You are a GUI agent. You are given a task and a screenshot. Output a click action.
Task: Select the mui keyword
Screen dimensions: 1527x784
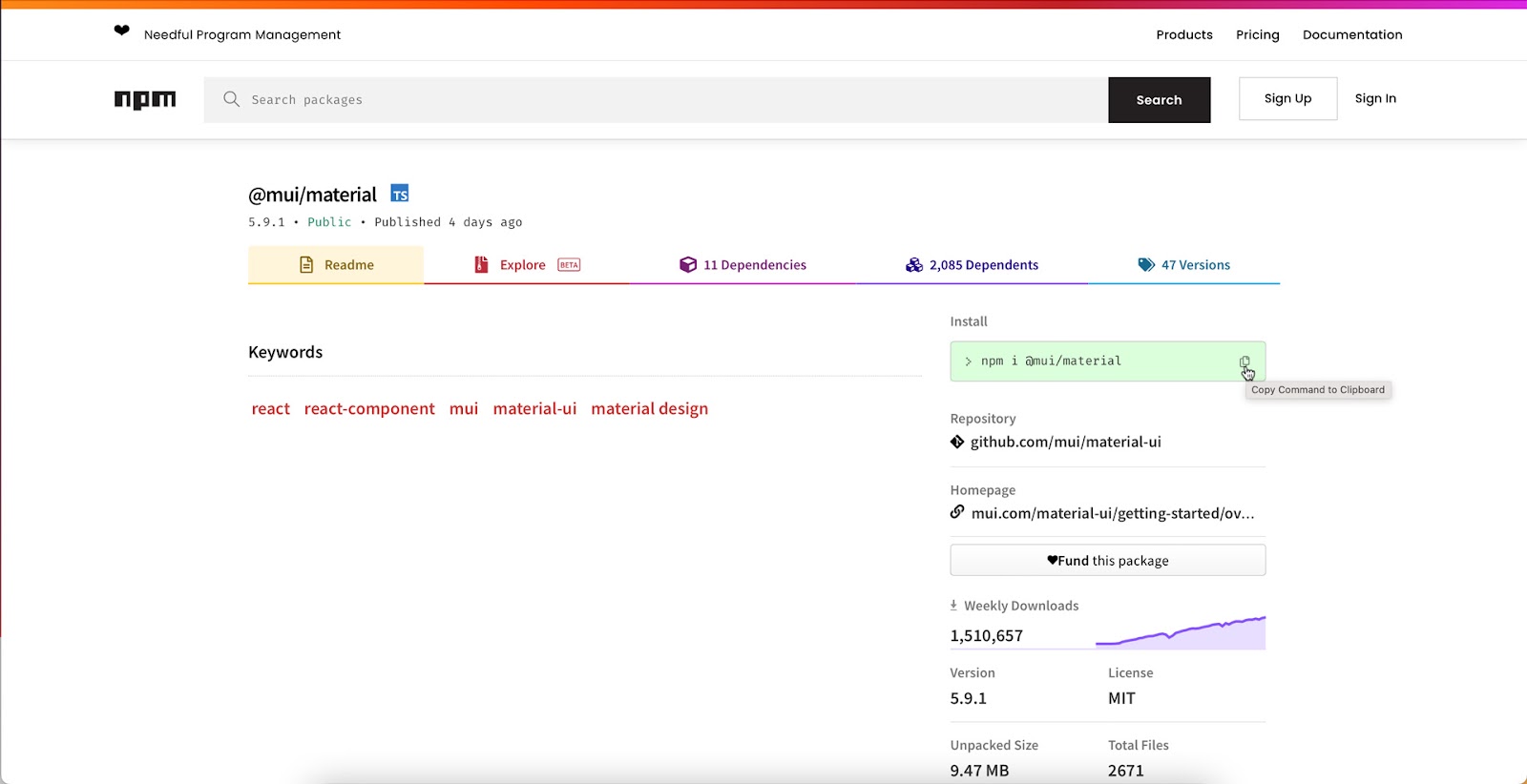[464, 408]
